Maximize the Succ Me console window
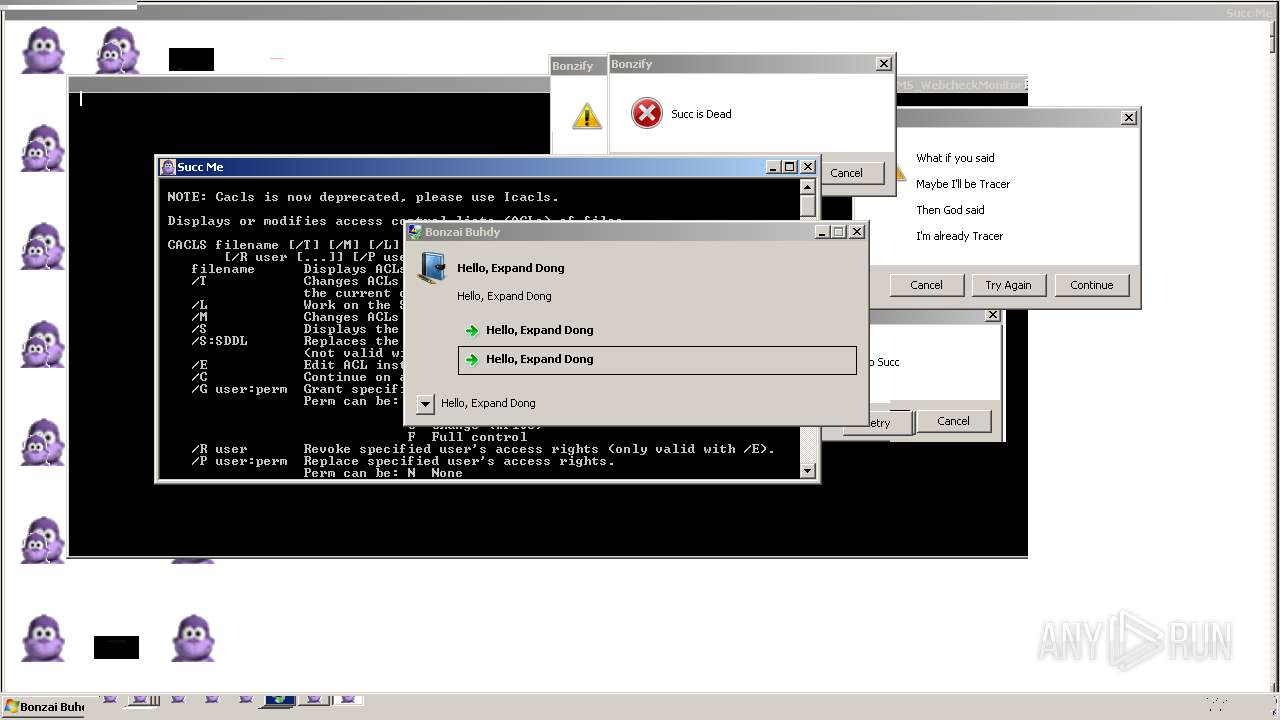Viewport: 1280px width, 720px height. (x=790, y=167)
